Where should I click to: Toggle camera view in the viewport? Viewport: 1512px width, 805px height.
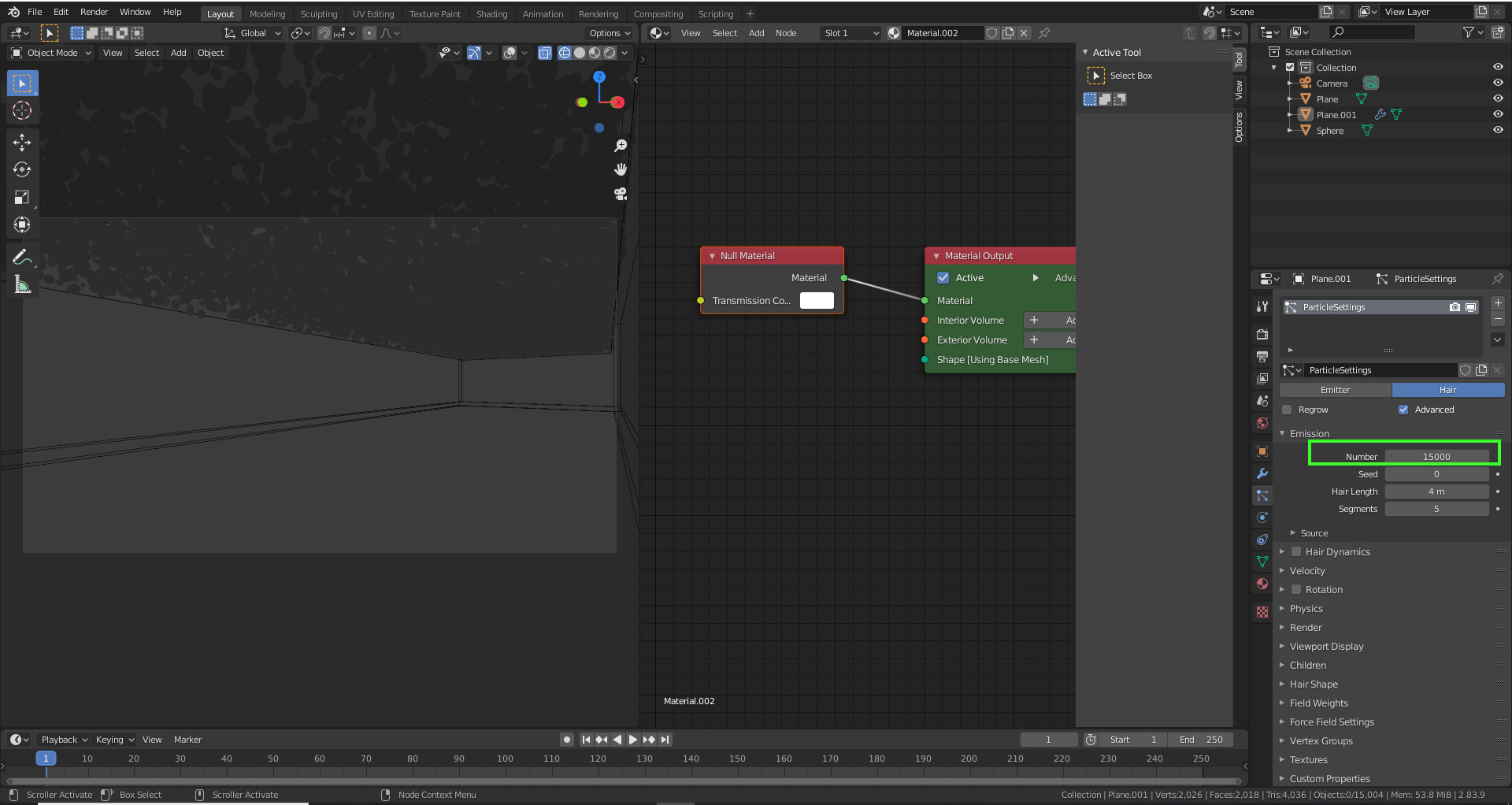(x=621, y=194)
